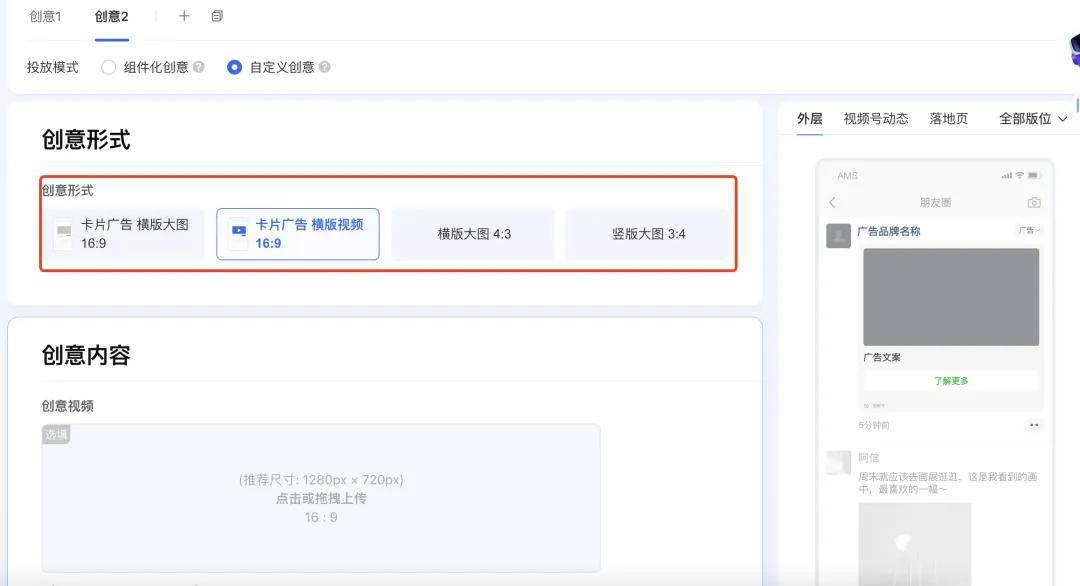Image resolution: width=1080 pixels, height=586 pixels.
Task: Click the plus icon to add a creative
Action: click(184, 16)
